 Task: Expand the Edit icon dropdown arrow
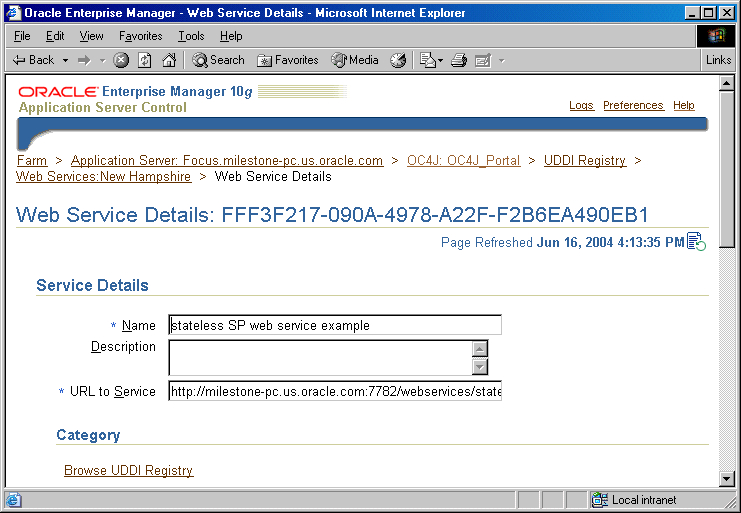[x=502, y=60]
